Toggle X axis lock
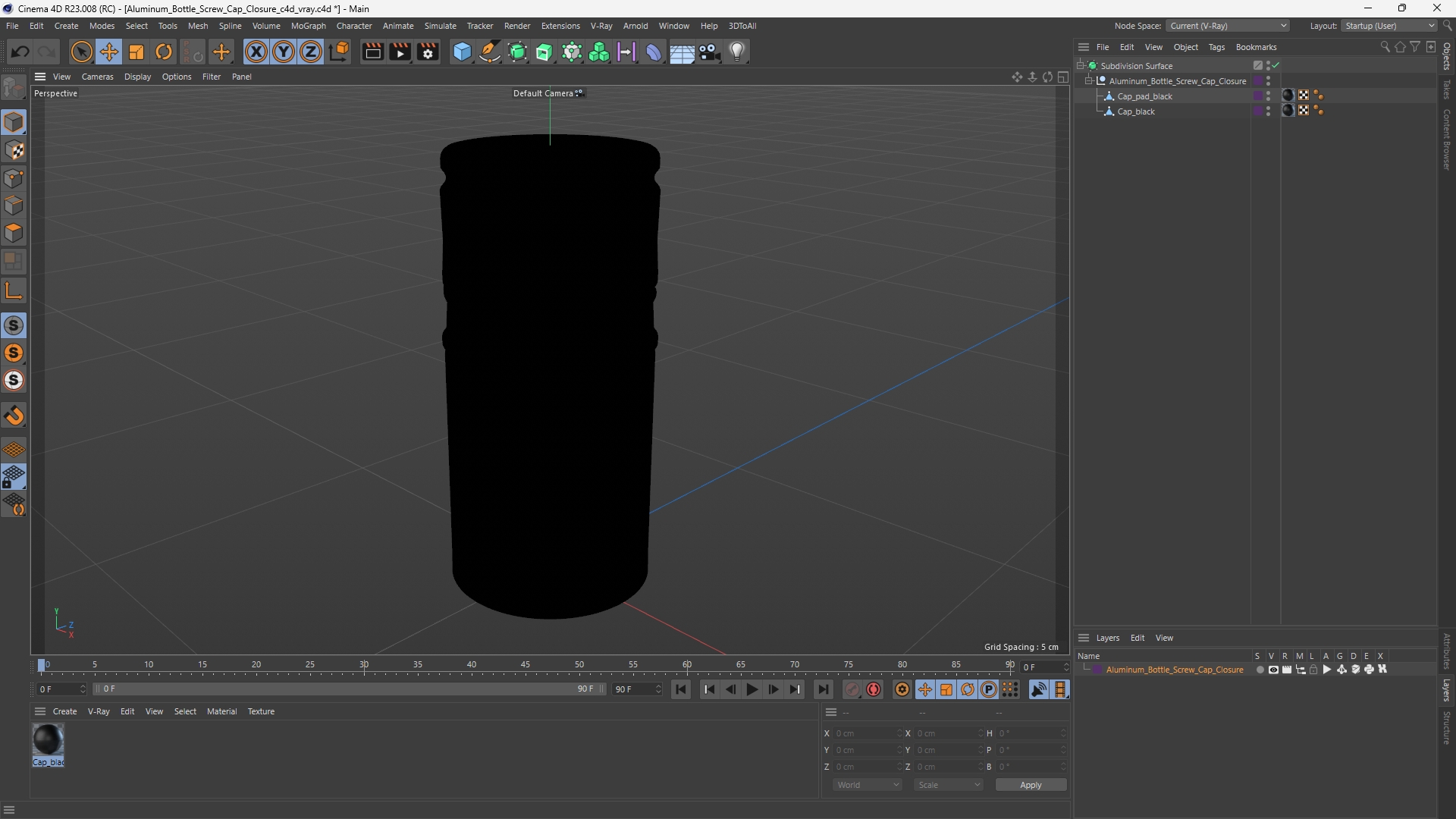The width and height of the screenshot is (1456, 819). click(256, 52)
